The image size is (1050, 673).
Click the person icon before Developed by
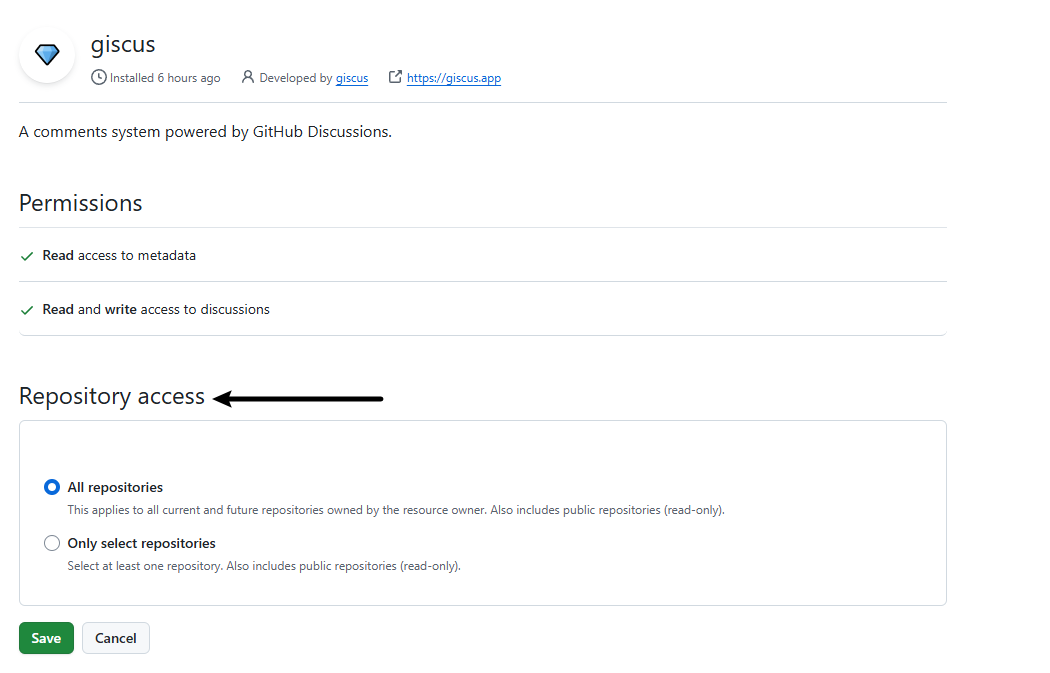pos(248,77)
